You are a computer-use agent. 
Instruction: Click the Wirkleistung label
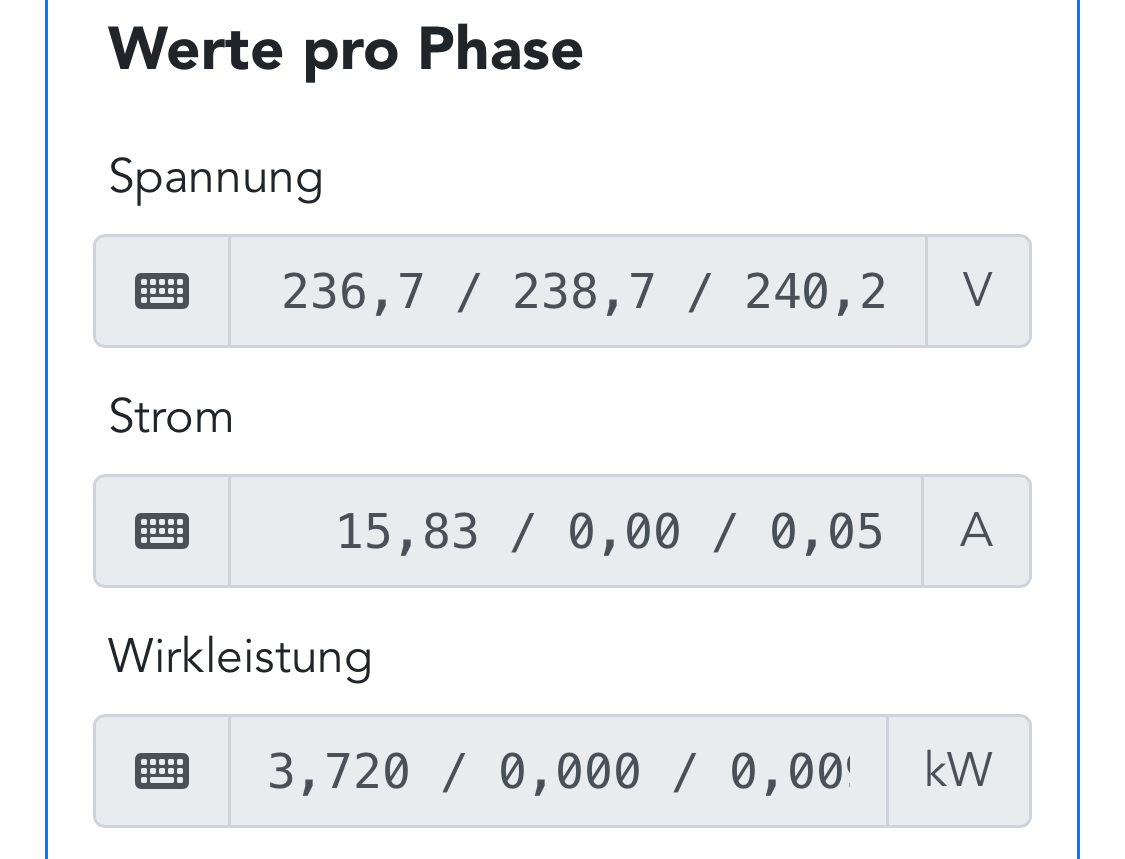(240, 657)
